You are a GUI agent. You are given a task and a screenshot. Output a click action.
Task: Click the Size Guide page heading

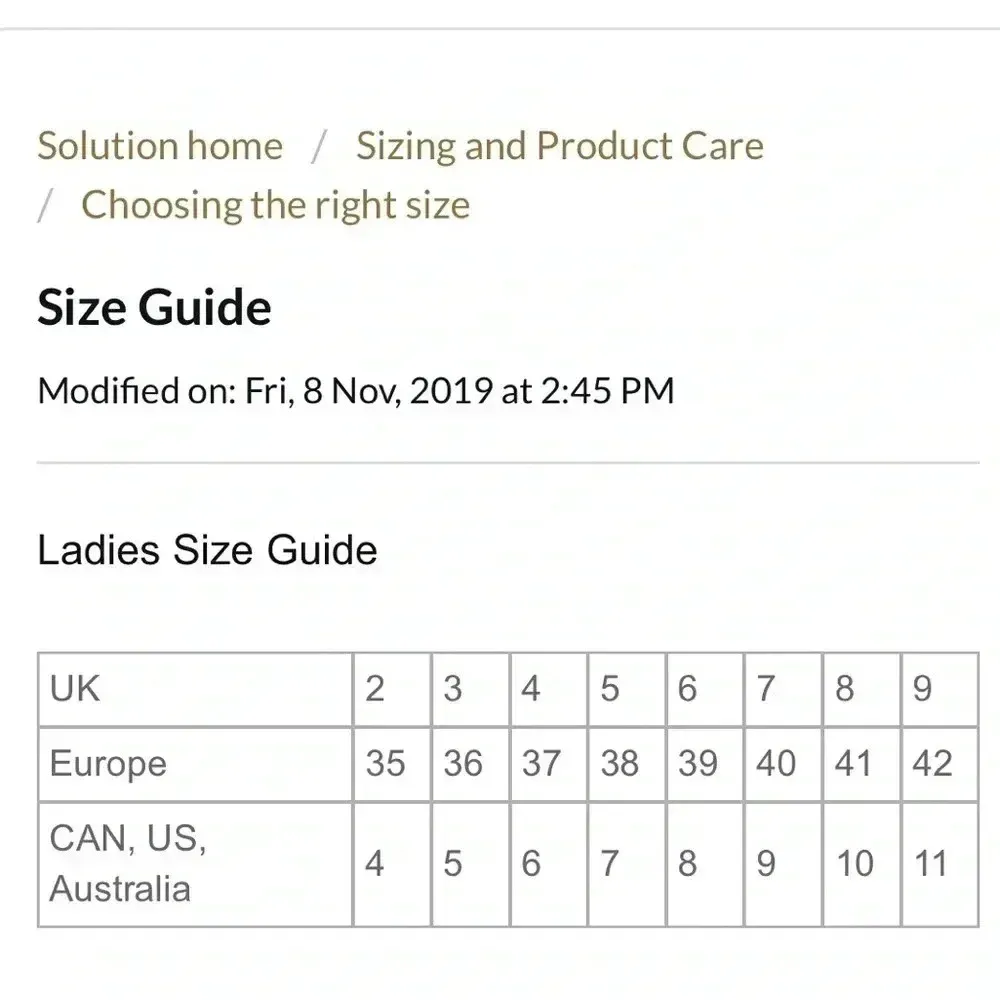click(154, 307)
